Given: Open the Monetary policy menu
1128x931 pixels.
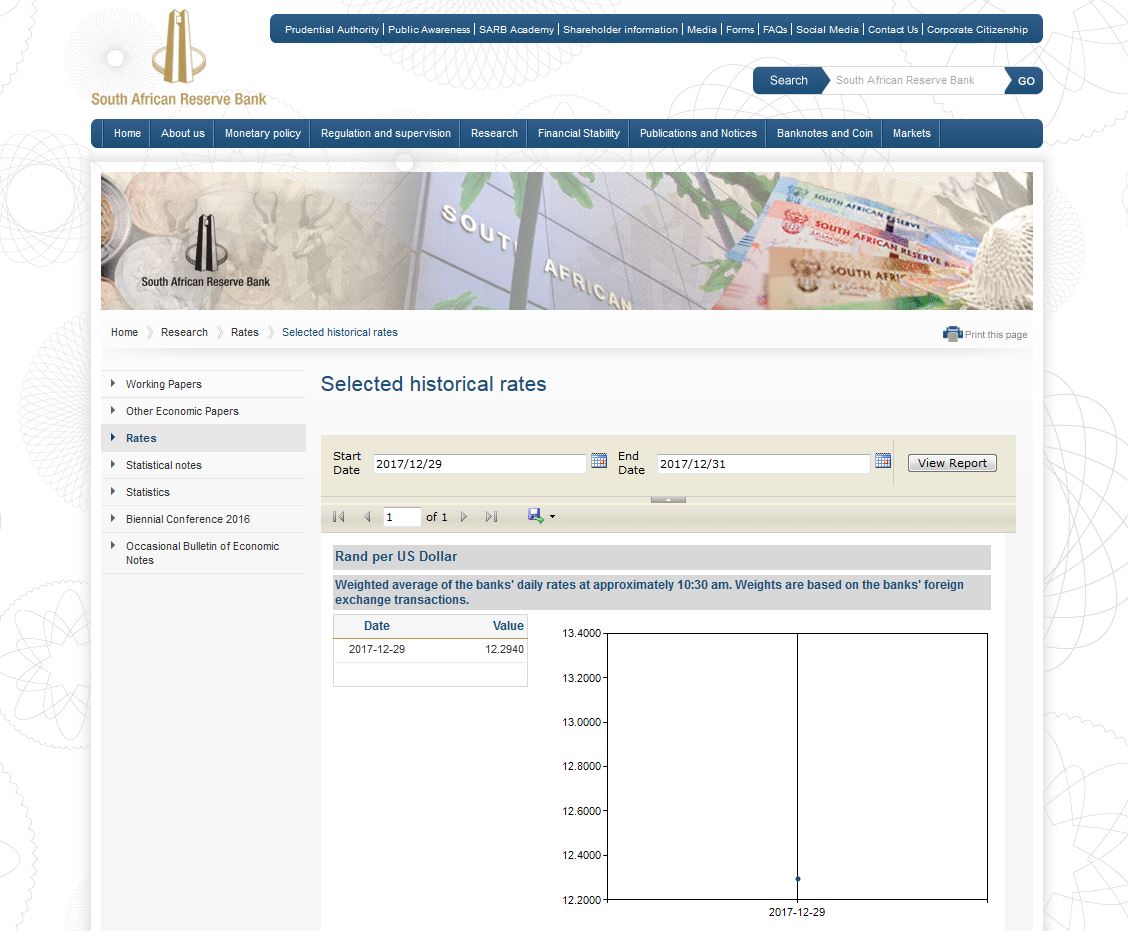Looking at the screenshot, I should coord(263,133).
